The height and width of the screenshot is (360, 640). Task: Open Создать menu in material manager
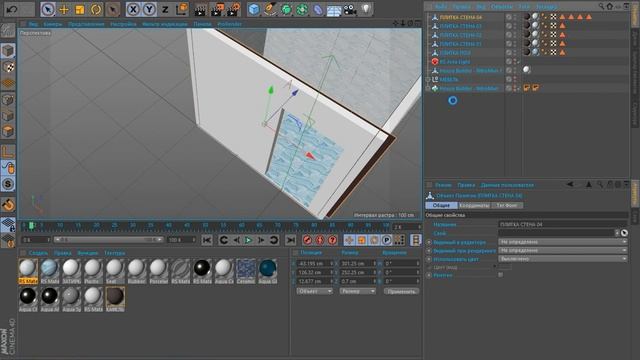coord(38,253)
